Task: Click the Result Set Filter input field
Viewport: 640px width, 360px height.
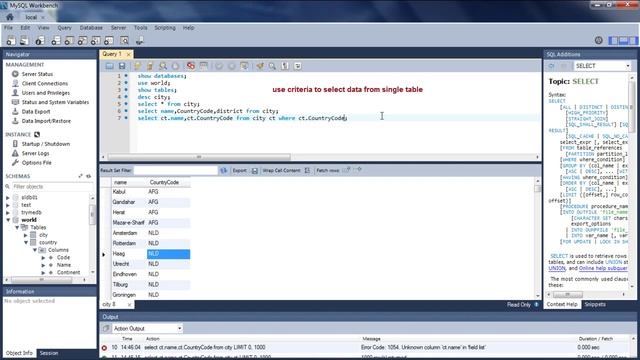Action: click(x=176, y=171)
